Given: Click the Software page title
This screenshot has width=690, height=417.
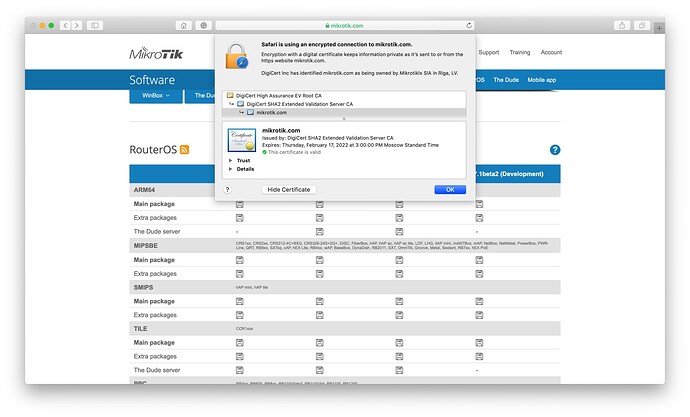Looking at the screenshot, I should [152, 80].
